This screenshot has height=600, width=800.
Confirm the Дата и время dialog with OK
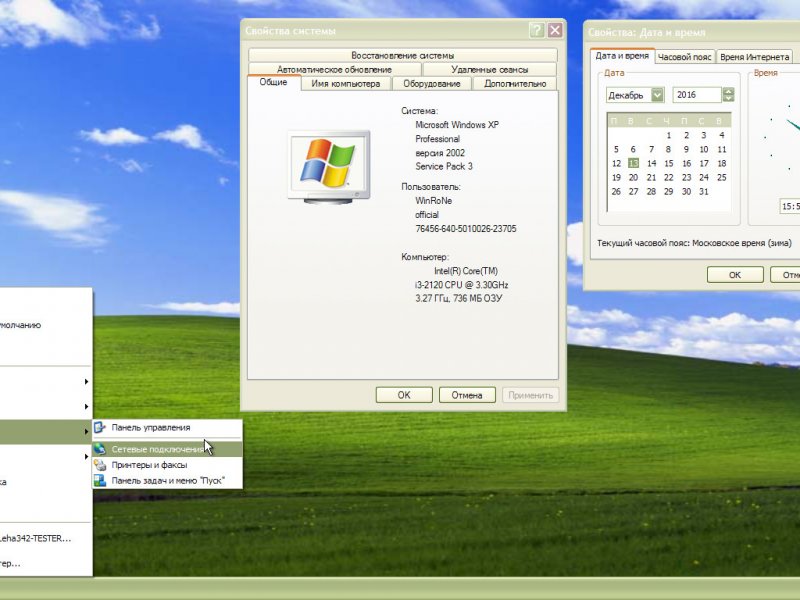pos(735,274)
